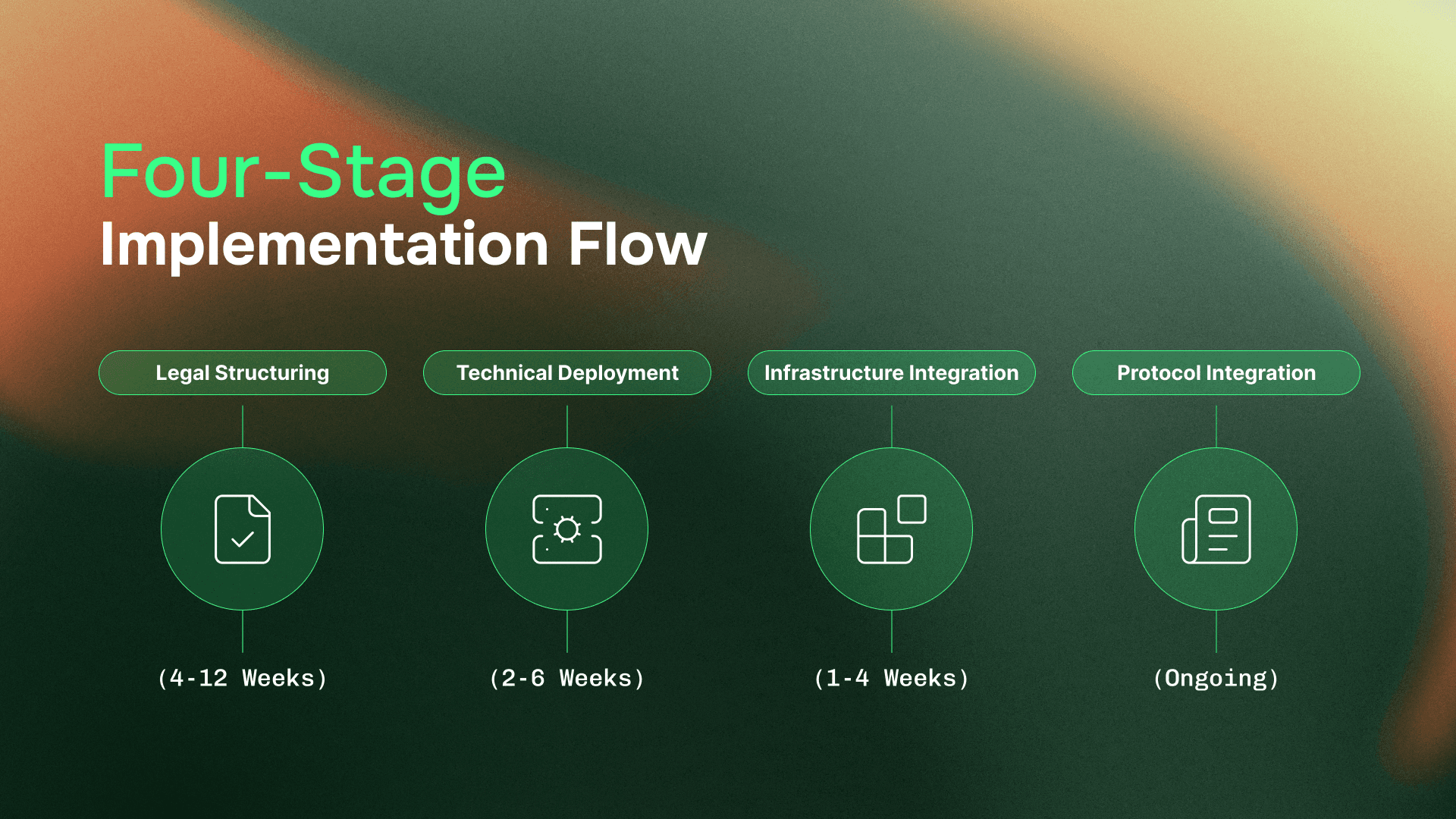The image size is (1456, 819).
Task: Click the green Four-Stage heading
Action: (x=303, y=173)
